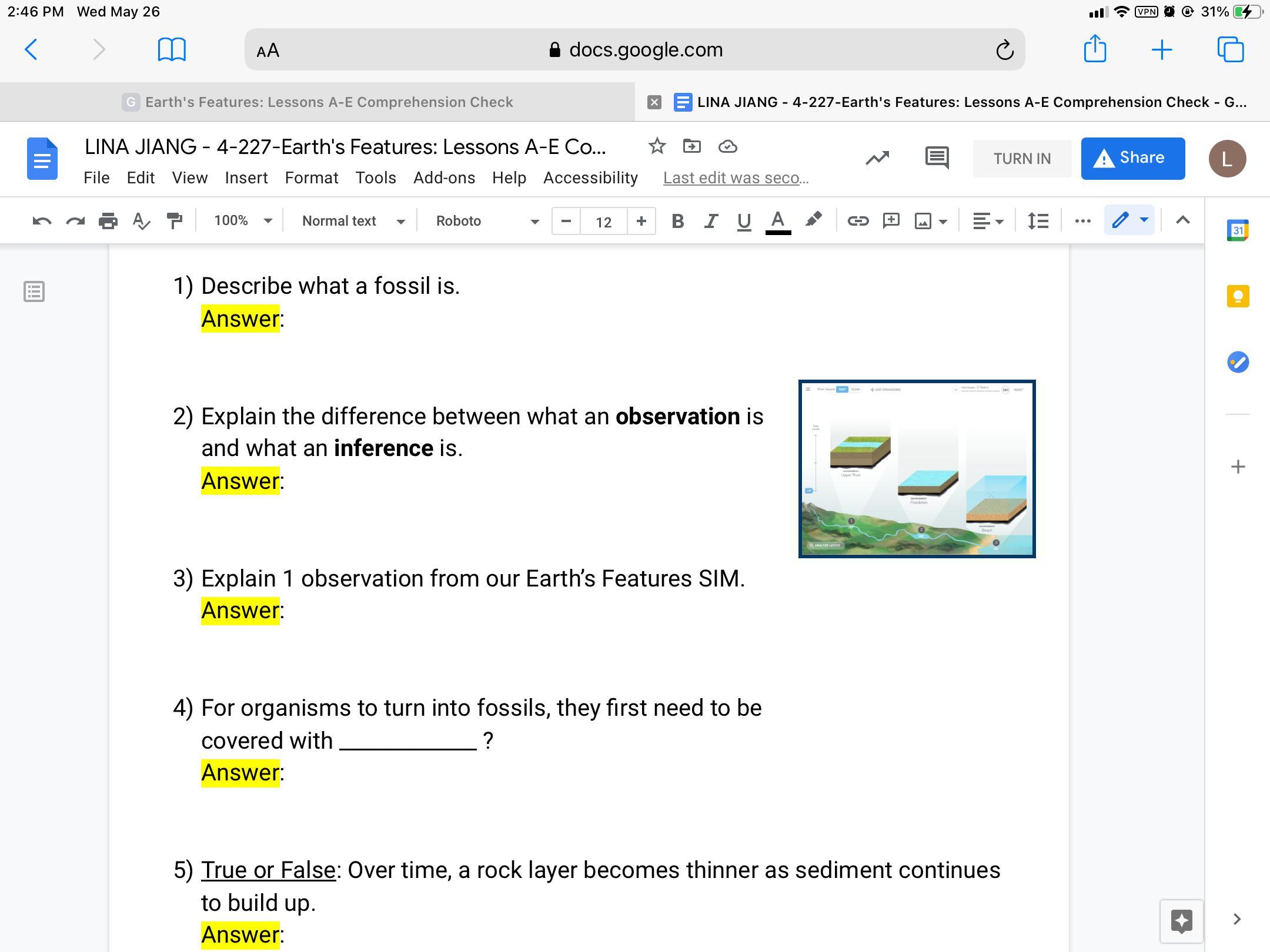Open the text color picker

[777, 221]
